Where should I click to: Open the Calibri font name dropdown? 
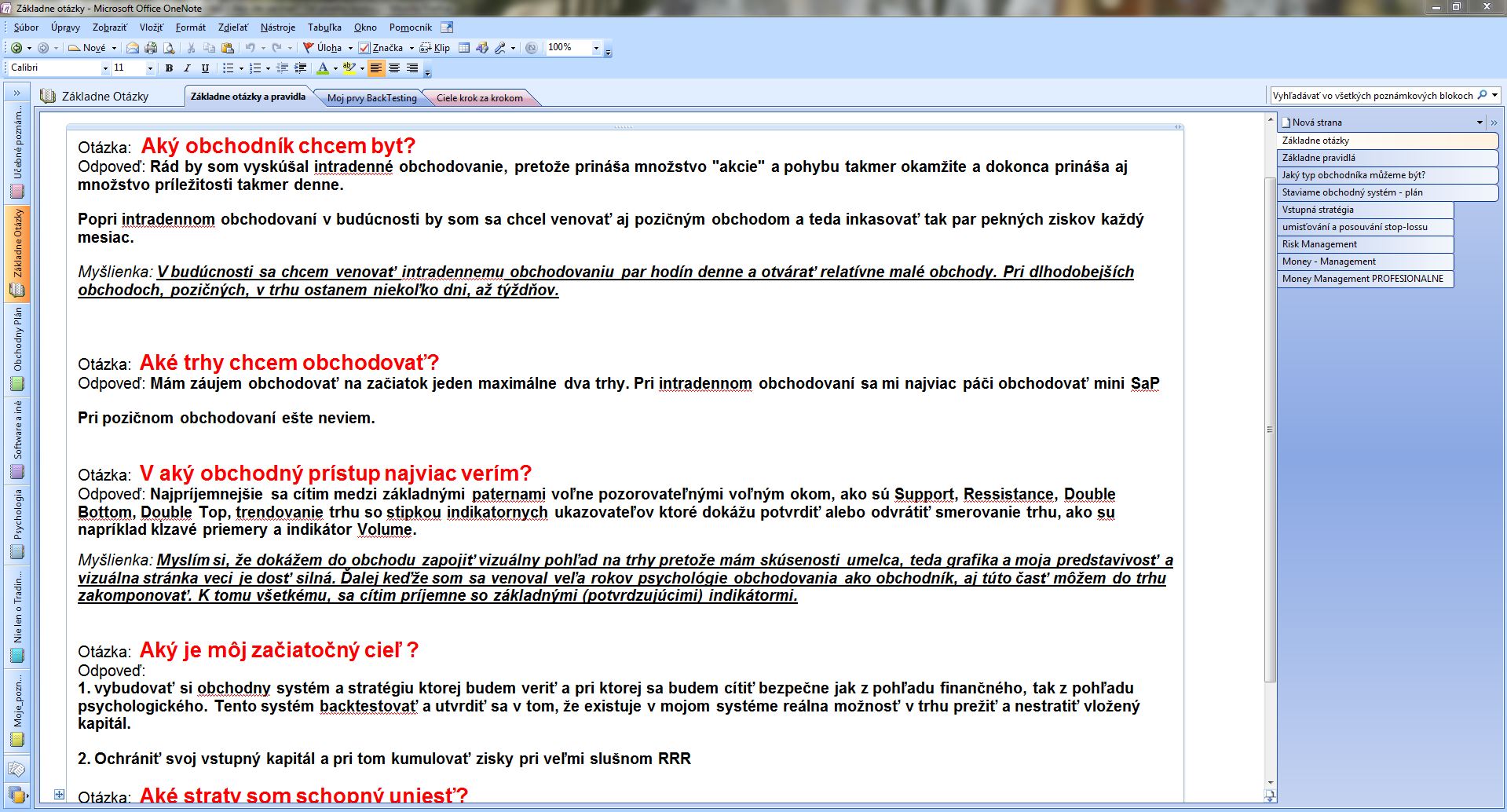click(x=105, y=68)
